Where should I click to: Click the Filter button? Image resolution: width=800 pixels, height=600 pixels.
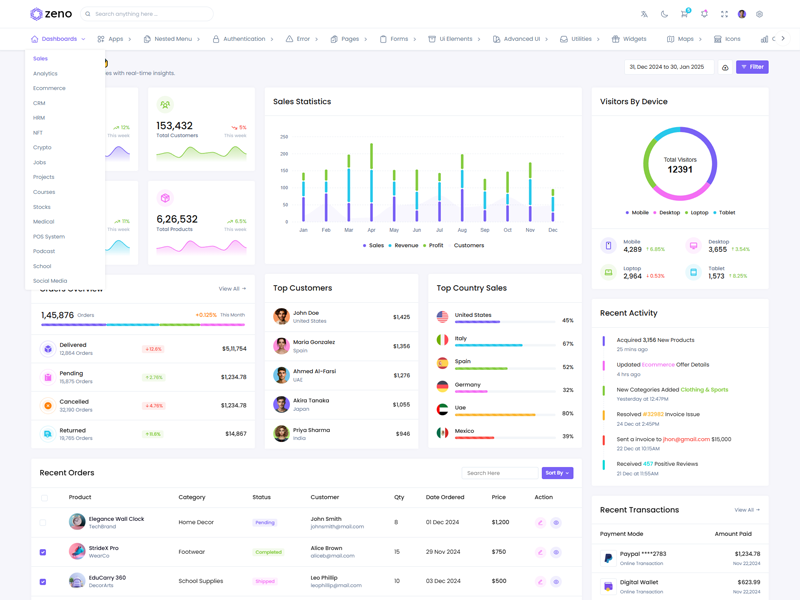pos(752,67)
